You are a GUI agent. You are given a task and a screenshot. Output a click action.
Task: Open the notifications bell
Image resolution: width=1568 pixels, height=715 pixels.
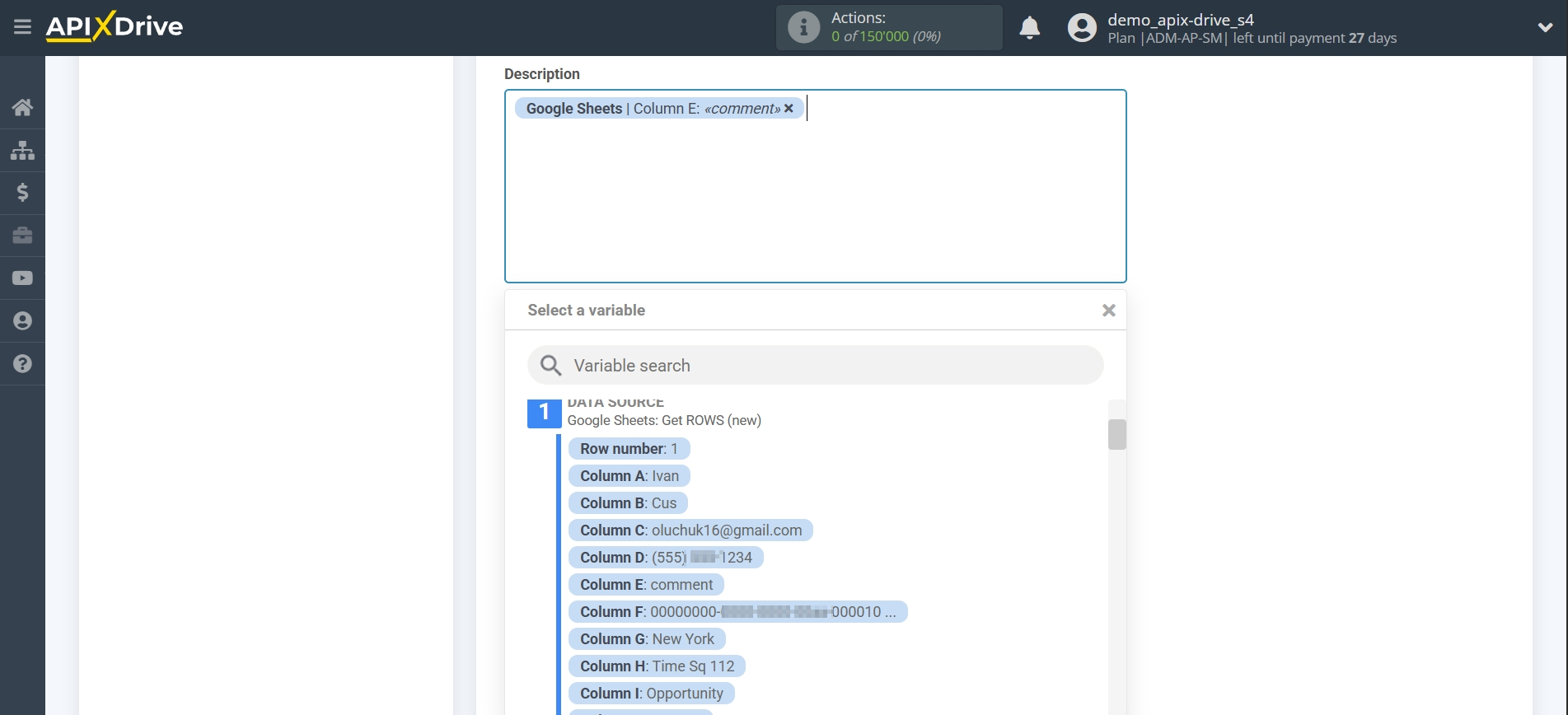[x=1029, y=28]
